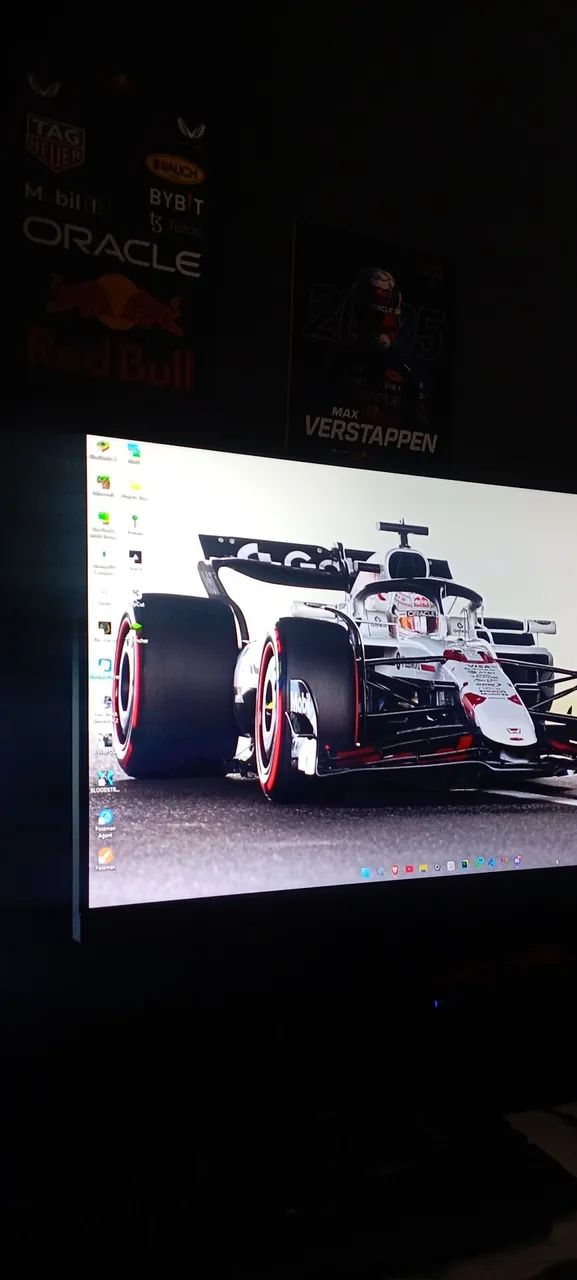Click the red YouTube-style taskbar icon
Screen dimensions: 577x1280
pos(409,869)
